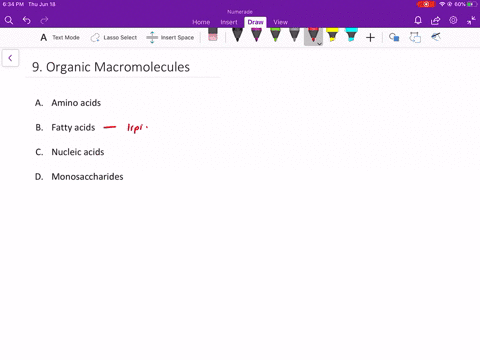Viewport: 480px width, 360px height.
Task: Select the cyan highlighter
Action: (351, 35)
